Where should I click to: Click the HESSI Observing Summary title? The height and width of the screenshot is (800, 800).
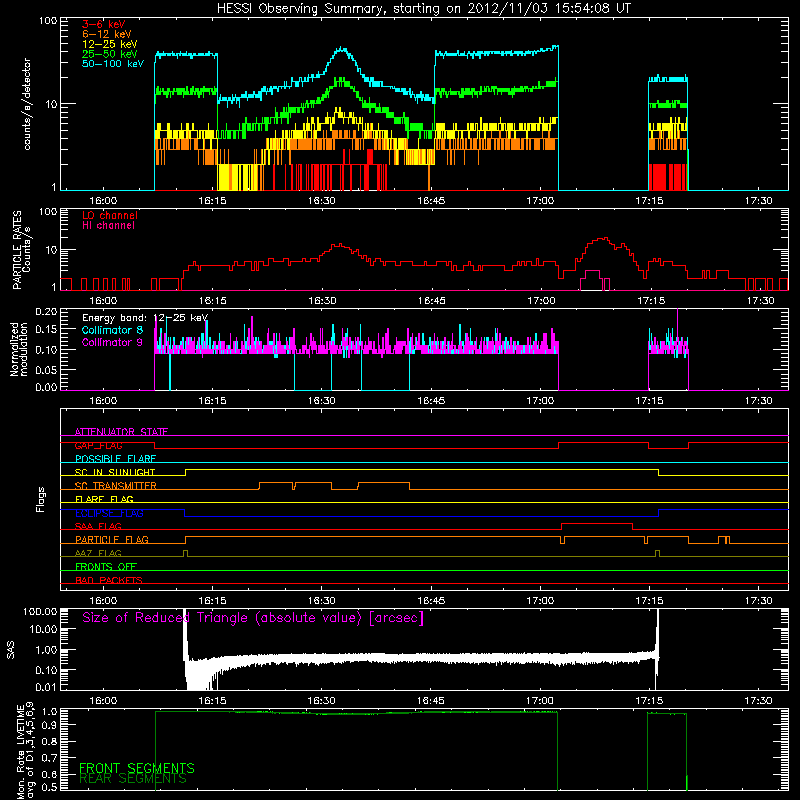click(423, 9)
